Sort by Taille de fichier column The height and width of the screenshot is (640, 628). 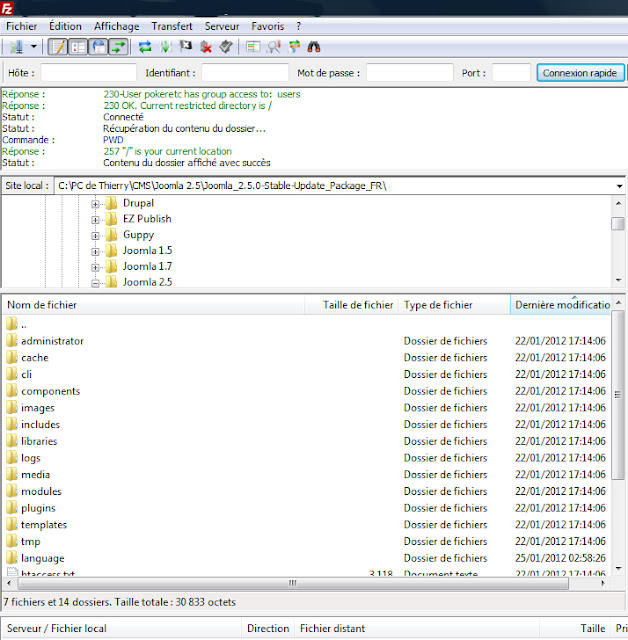pos(352,305)
